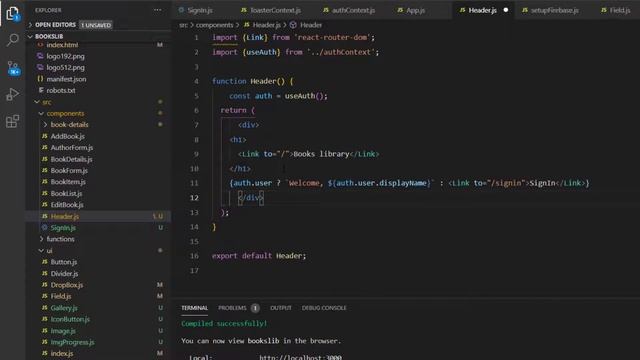The width and height of the screenshot is (640, 360).
Task: Open the DEBUG CONSOLE panel tab
Action: 324,308
